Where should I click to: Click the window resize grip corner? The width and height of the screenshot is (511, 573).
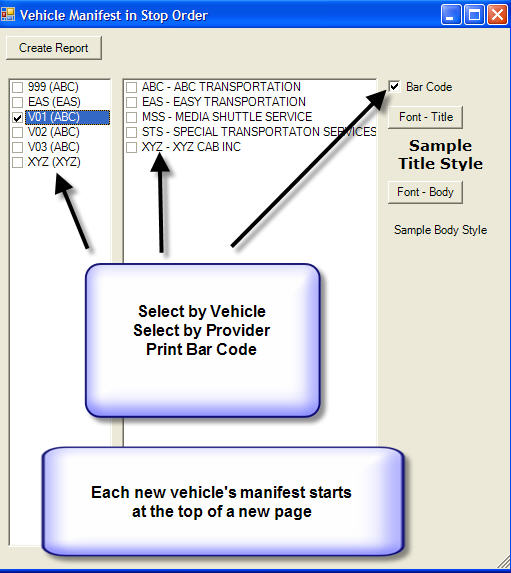tap(504, 562)
